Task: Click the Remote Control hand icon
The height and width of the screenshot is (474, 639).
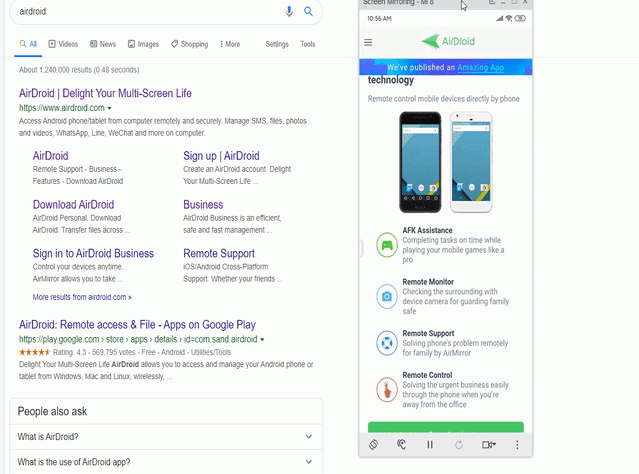Action: 387,390
